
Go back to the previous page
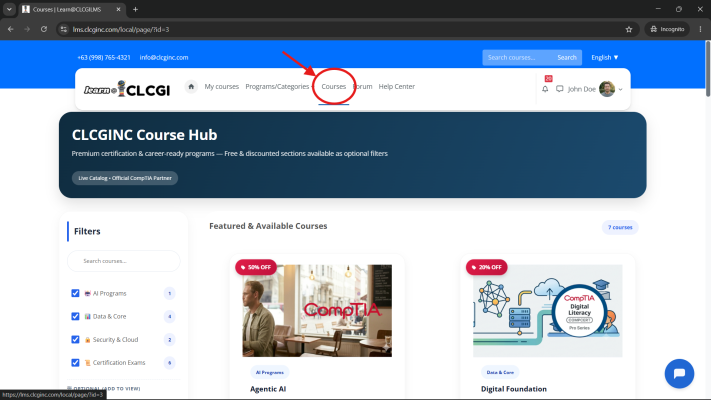[10, 29]
